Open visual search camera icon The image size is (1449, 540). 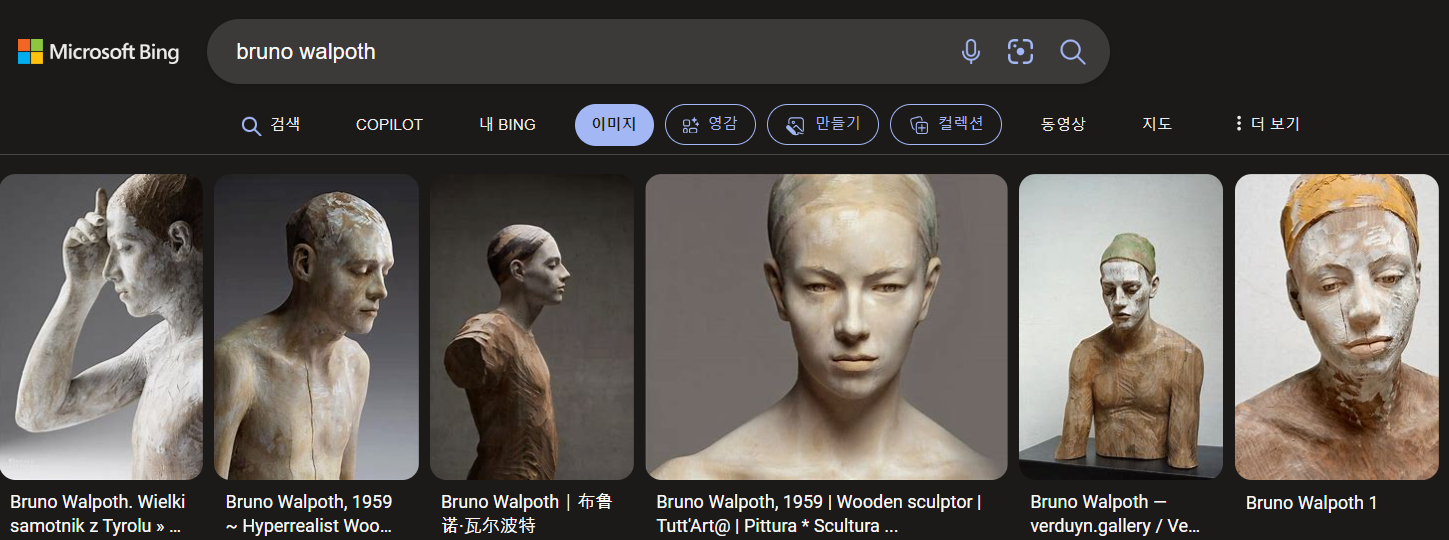coord(1020,52)
